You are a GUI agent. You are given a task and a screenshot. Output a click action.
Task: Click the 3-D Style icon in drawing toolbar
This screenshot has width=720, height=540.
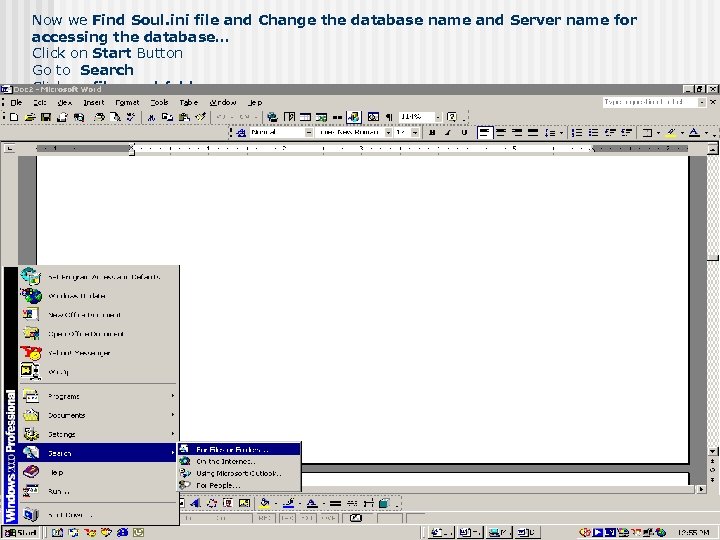384,503
